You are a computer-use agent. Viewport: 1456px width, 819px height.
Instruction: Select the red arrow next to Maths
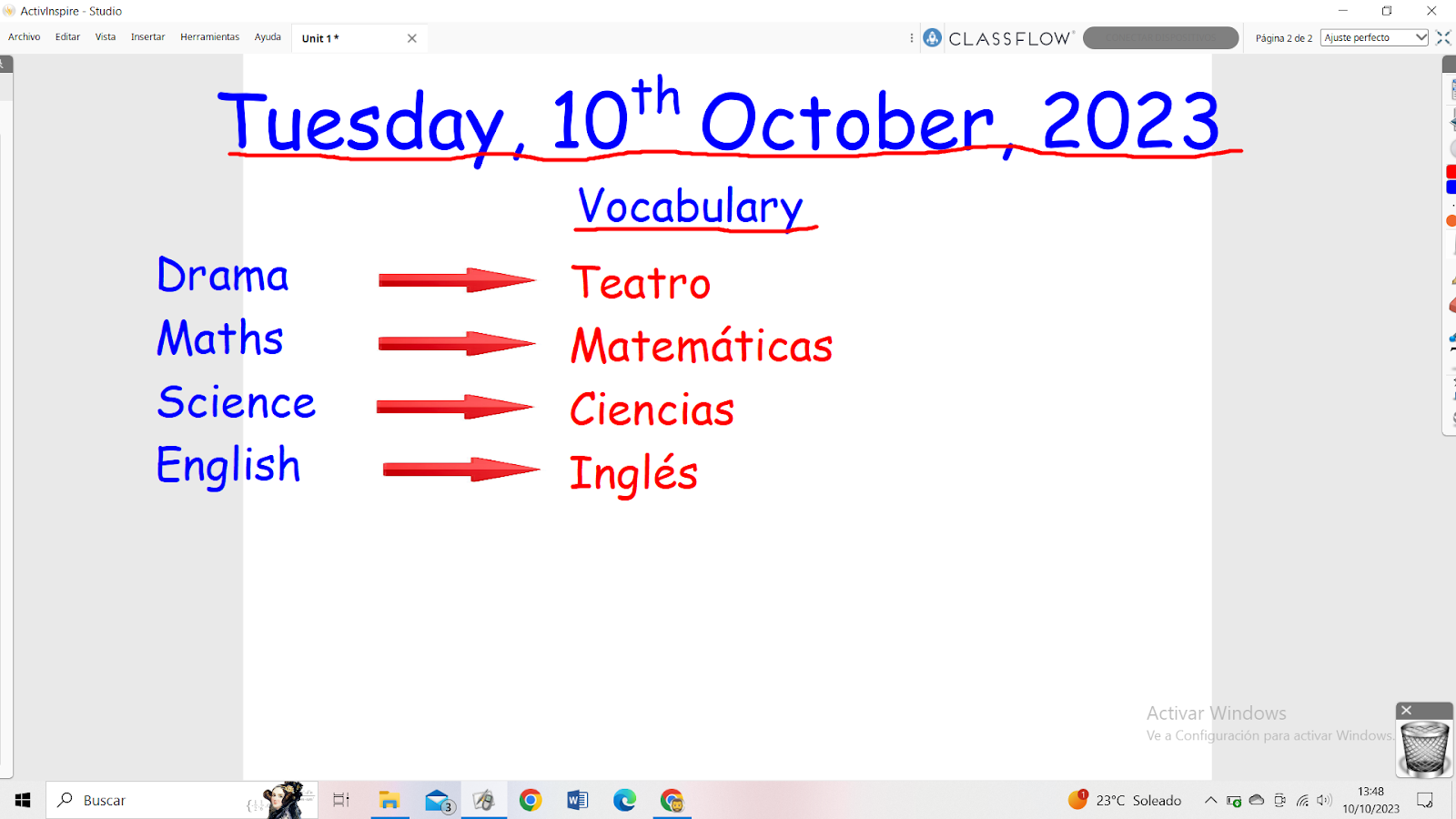point(457,343)
